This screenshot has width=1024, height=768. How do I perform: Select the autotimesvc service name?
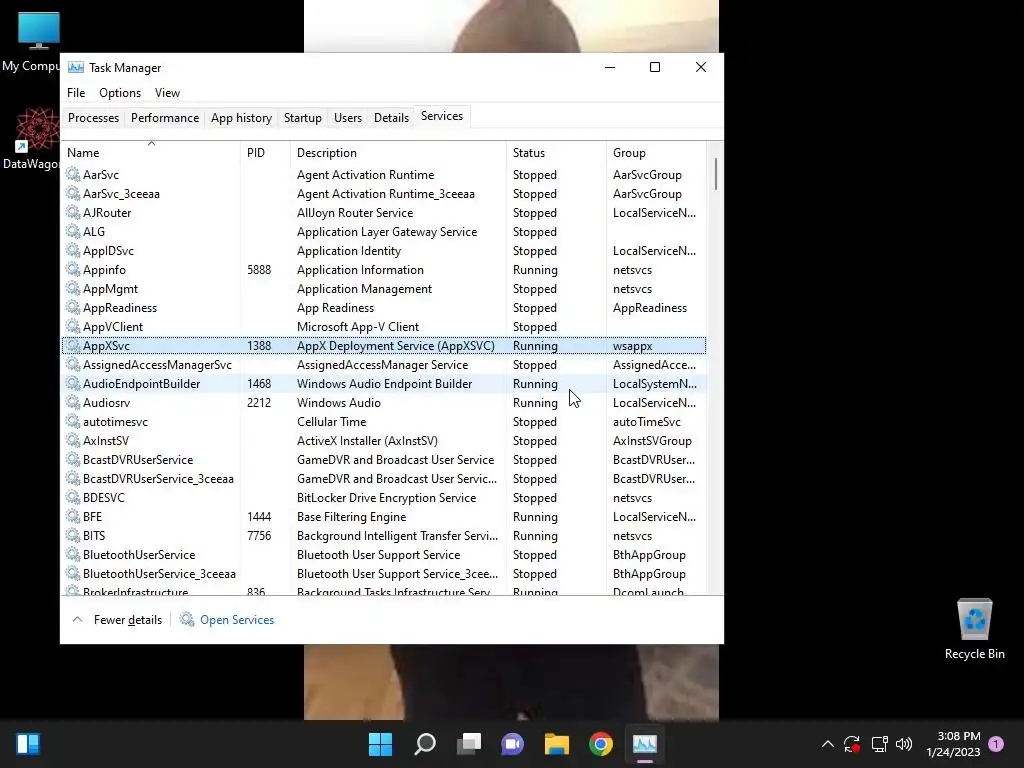116,421
